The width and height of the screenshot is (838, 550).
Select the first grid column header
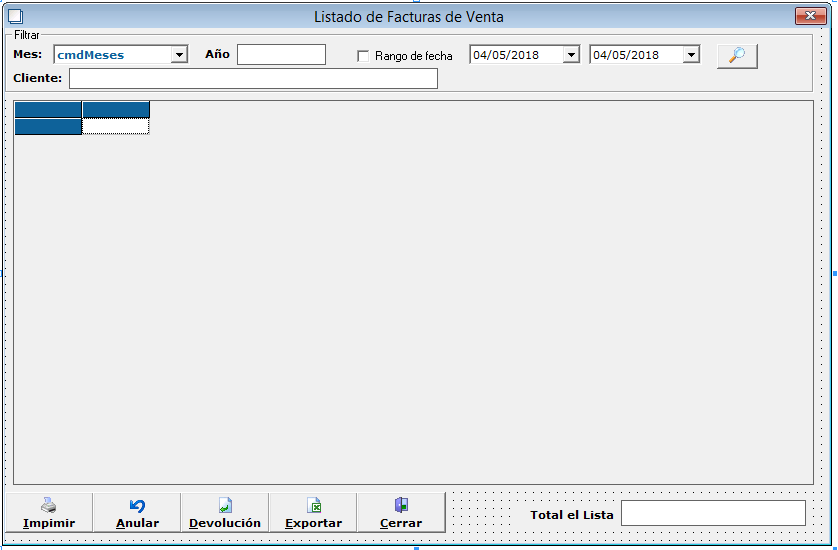pos(48,109)
